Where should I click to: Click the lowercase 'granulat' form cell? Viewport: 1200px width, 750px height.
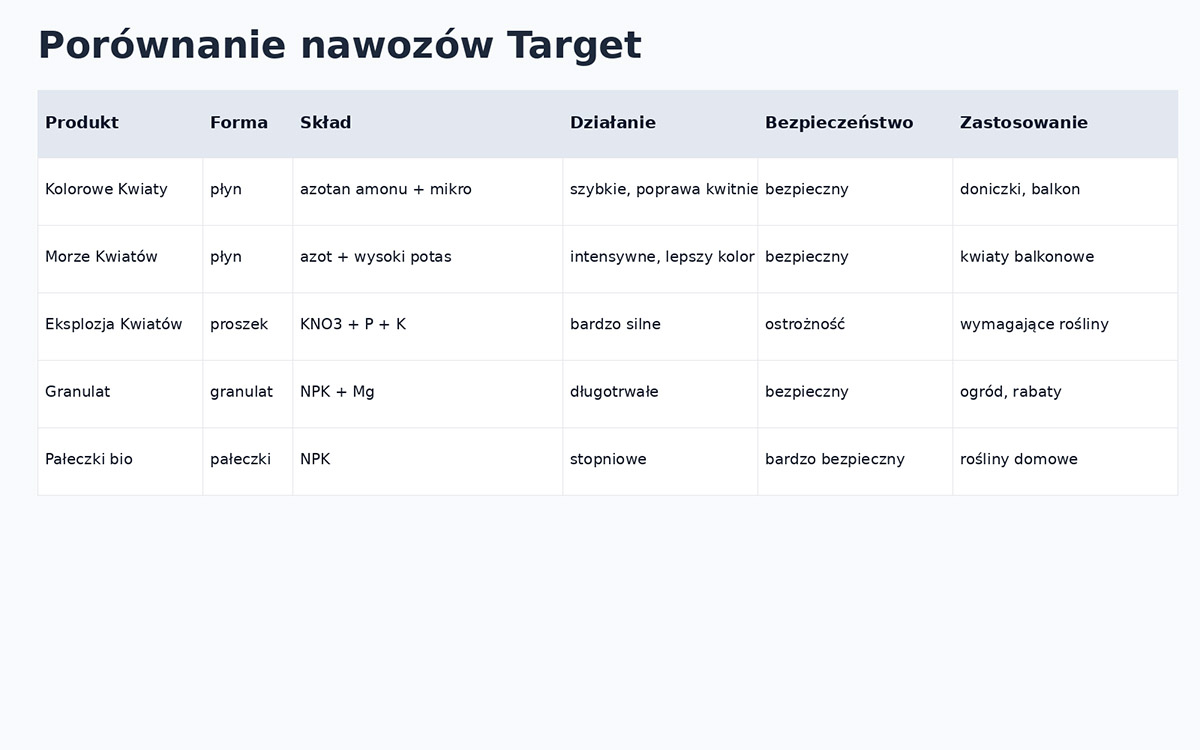(x=248, y=394)
